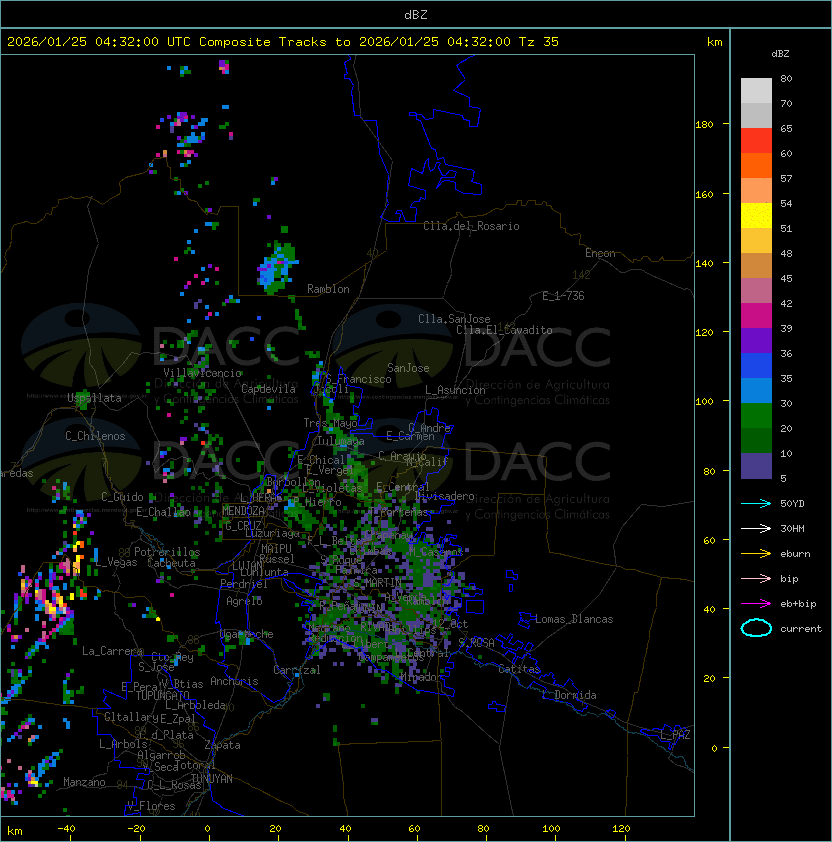Select the 60 dBZ orange swatch
The height and width of the screenshot is (842, 832).
click(756, 165)
